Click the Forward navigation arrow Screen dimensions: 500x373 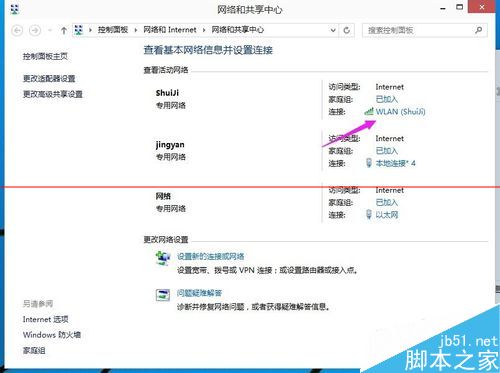click(35, 30)
